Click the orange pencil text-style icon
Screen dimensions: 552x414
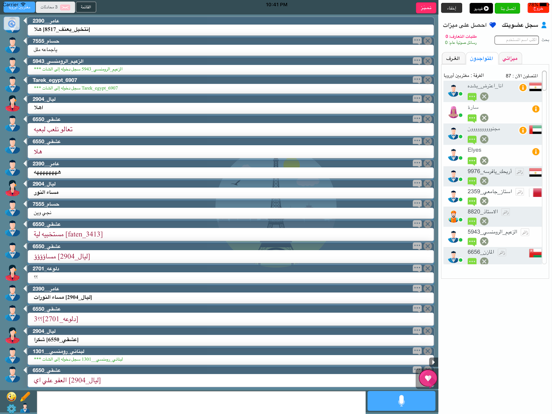[25, 397]
